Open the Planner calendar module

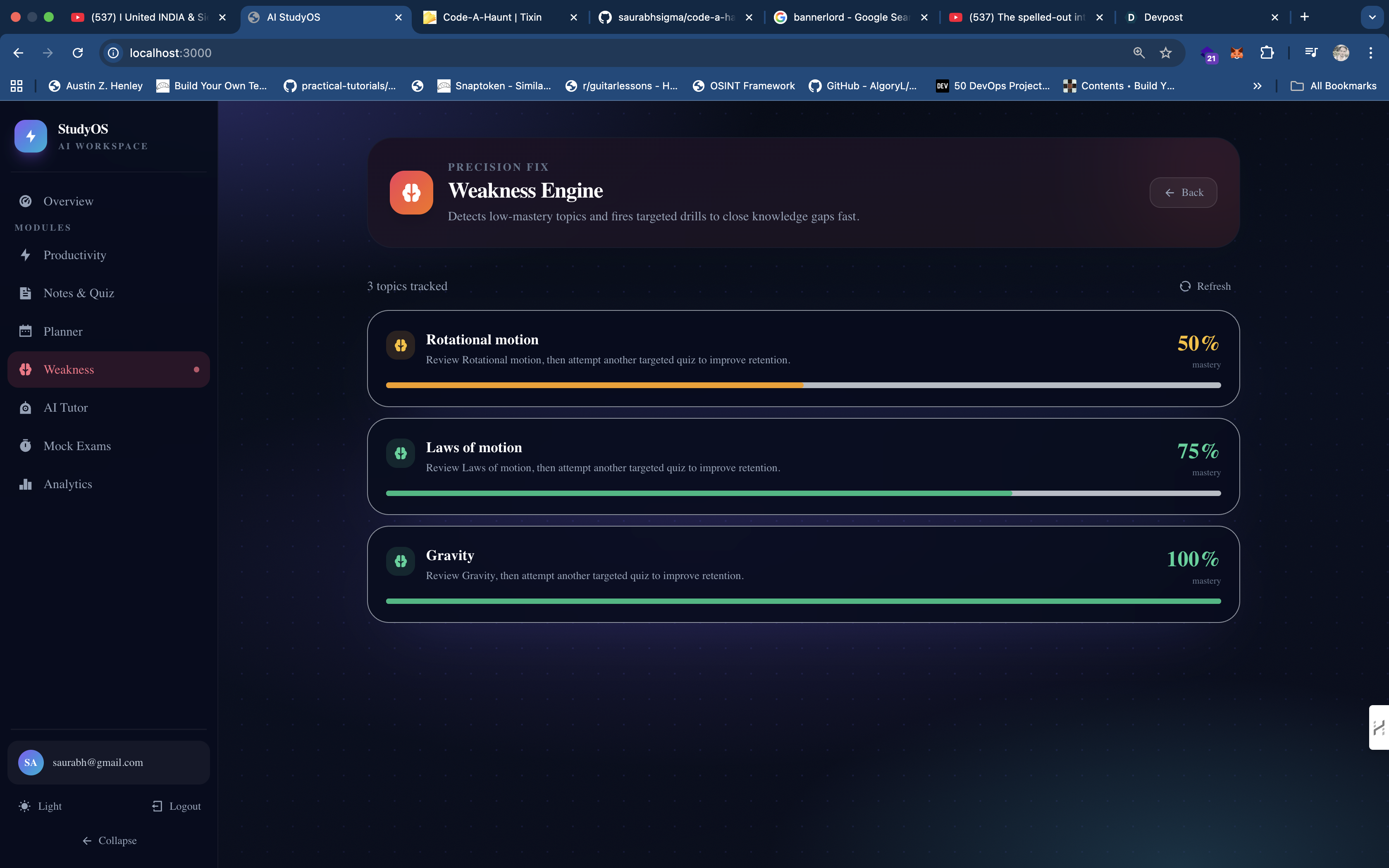tap(62, 331)
